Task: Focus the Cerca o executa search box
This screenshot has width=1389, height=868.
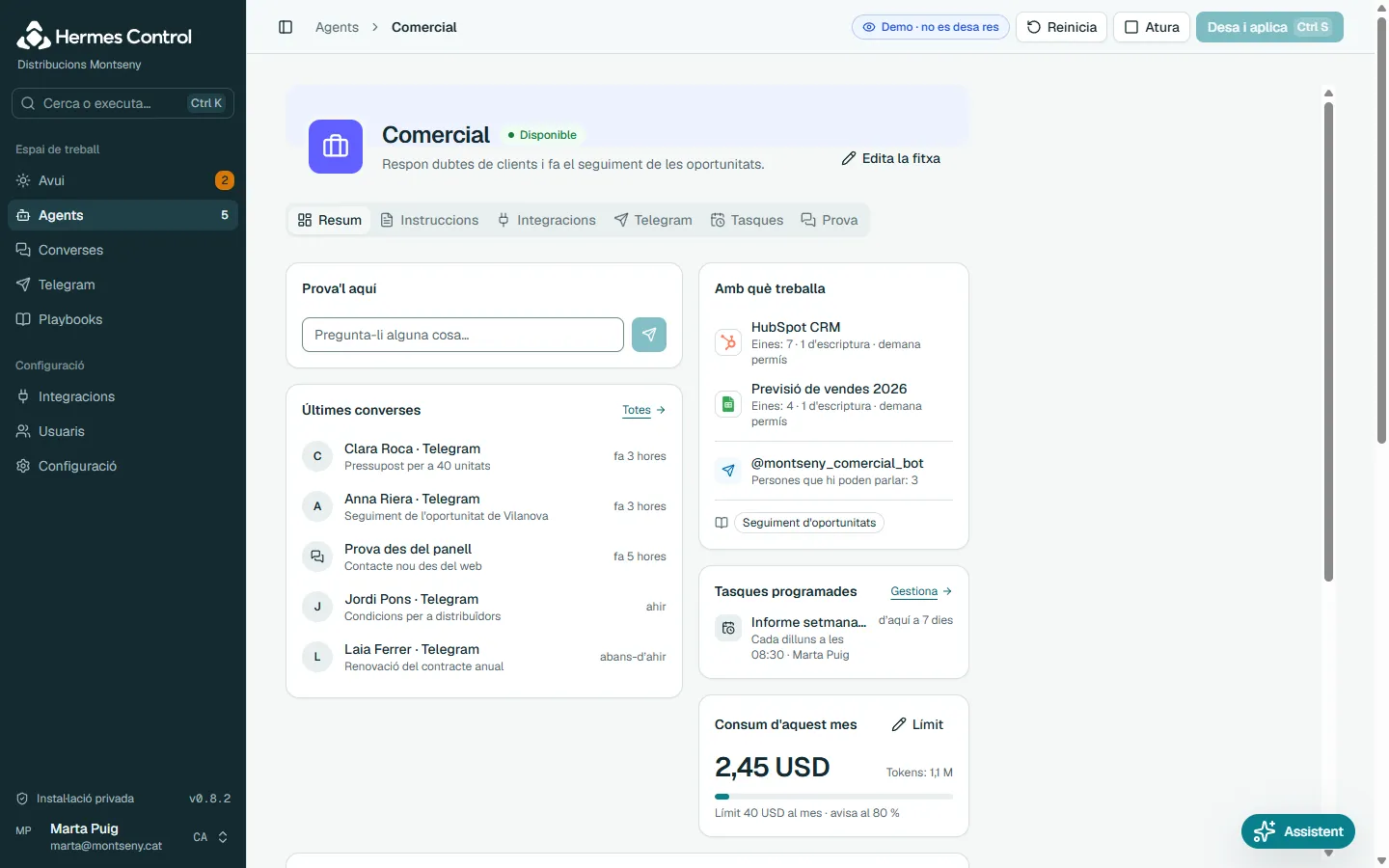Action: pos(123,103)
